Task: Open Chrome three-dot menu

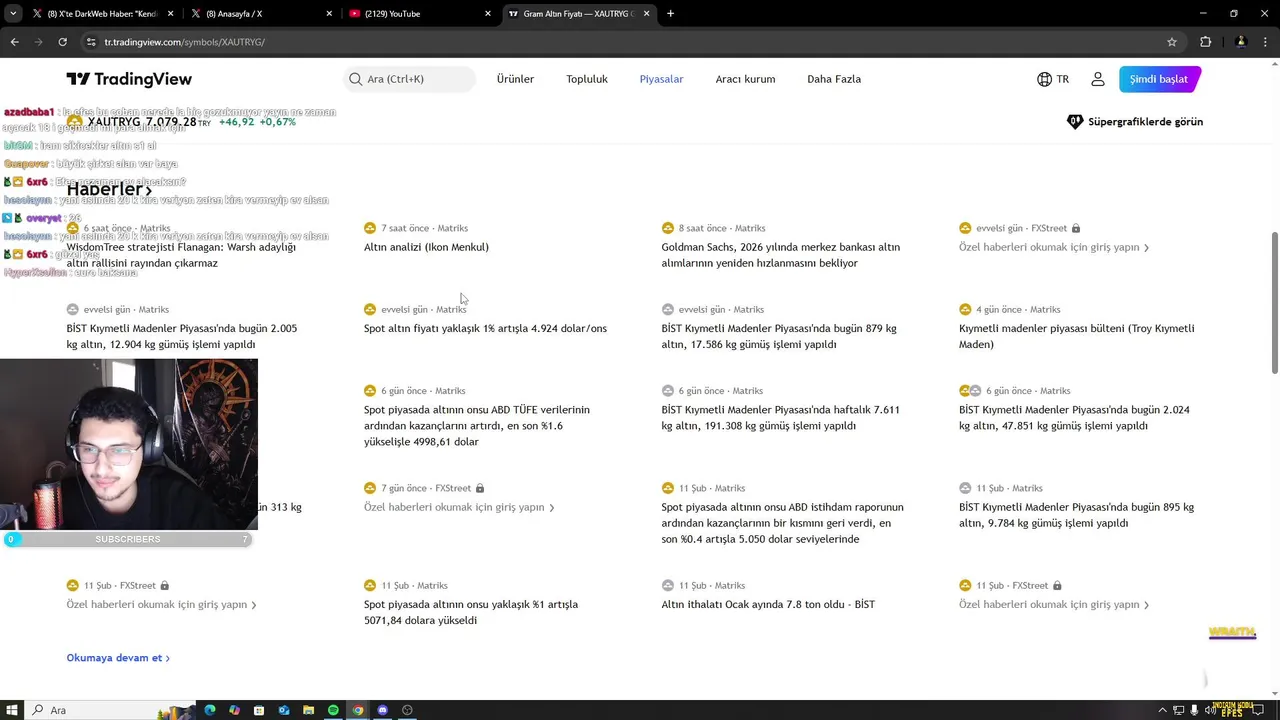Action: coord(1264,42)
